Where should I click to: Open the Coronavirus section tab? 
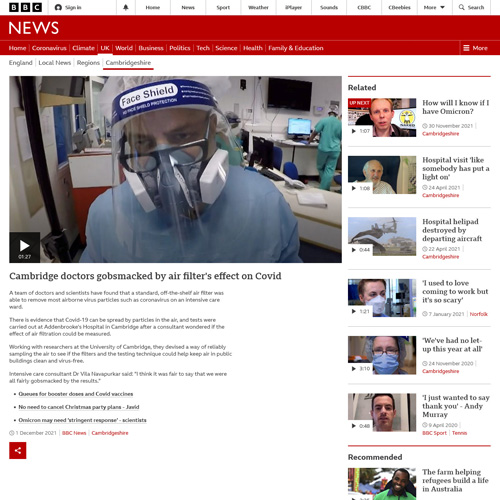(x=49, y=48)
